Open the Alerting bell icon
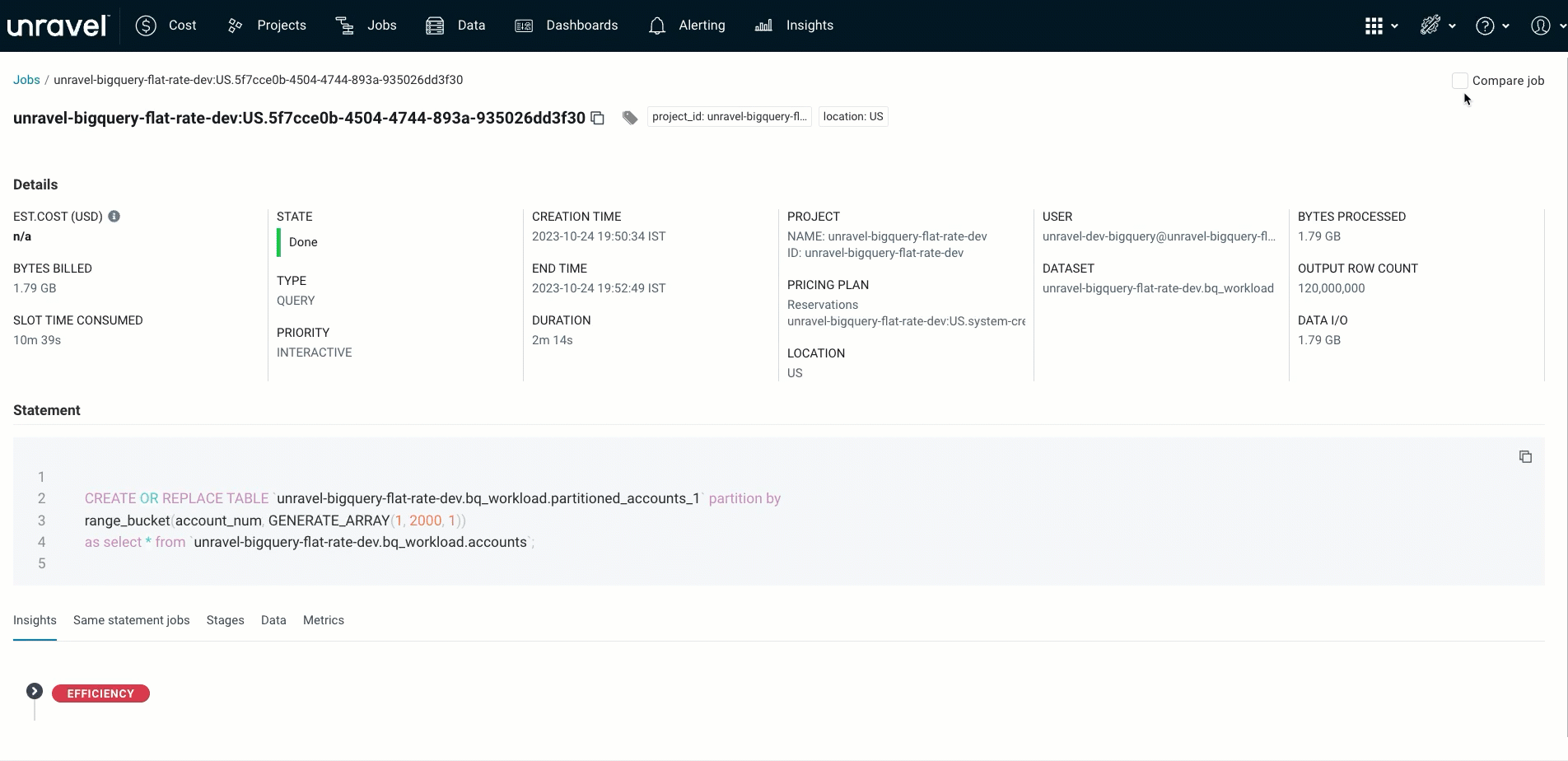The height and width of the screenshot is (761, 1568). tap(657, 26)
